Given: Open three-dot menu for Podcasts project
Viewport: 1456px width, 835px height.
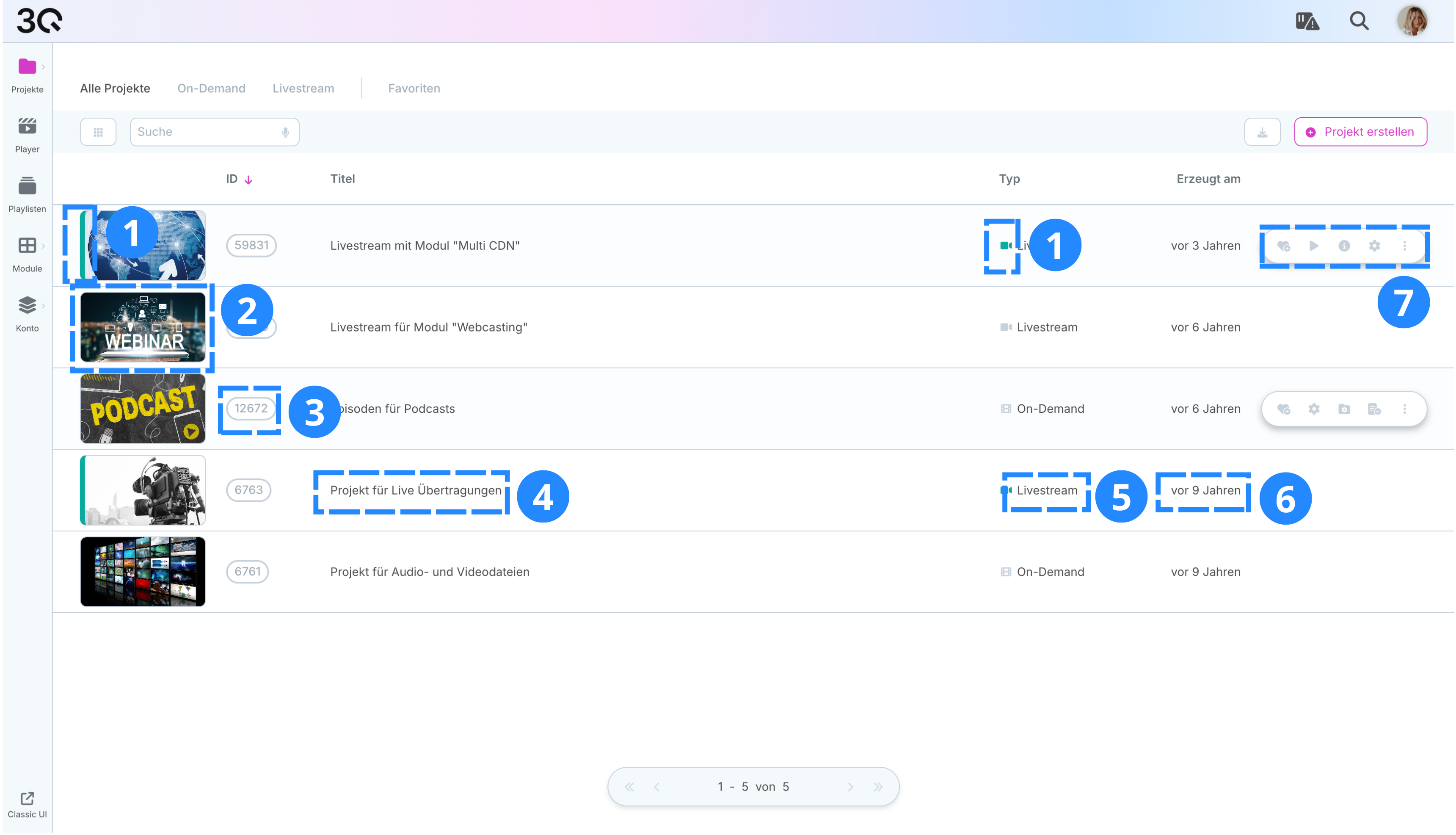Looking at the screenshot, I should (1404, 409).
